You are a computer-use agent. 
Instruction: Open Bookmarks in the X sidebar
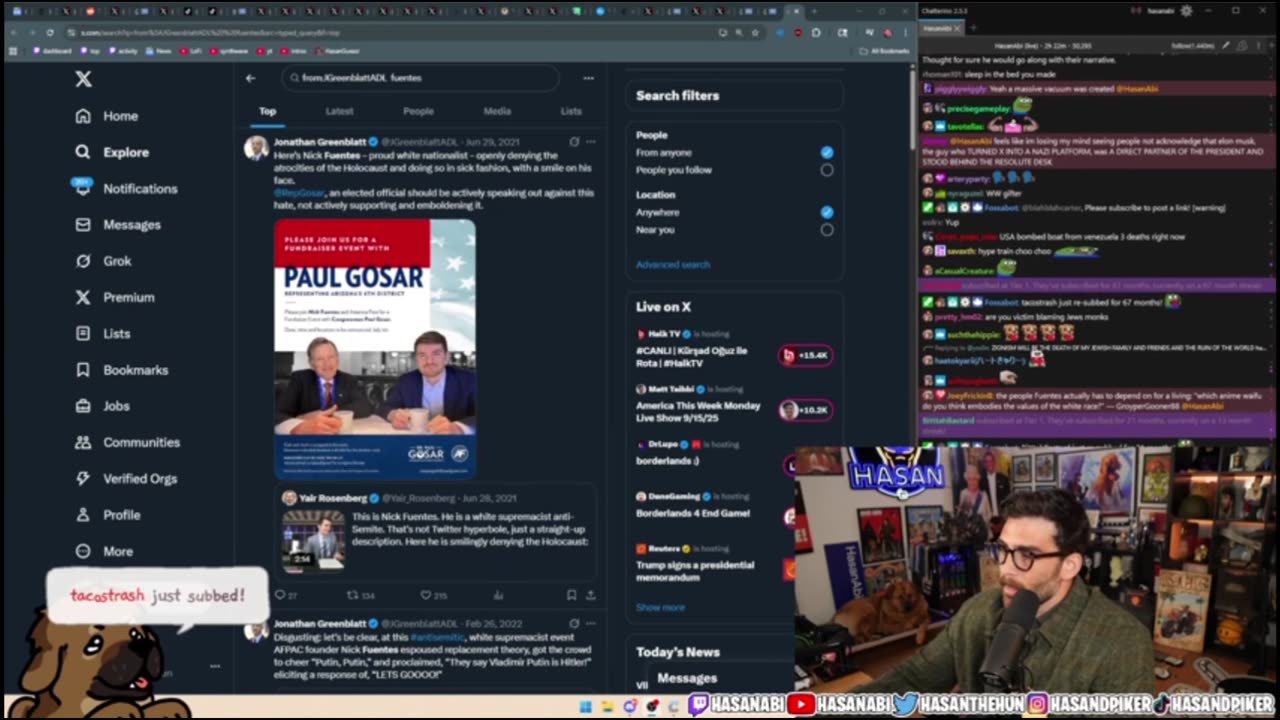pos(122,370)
